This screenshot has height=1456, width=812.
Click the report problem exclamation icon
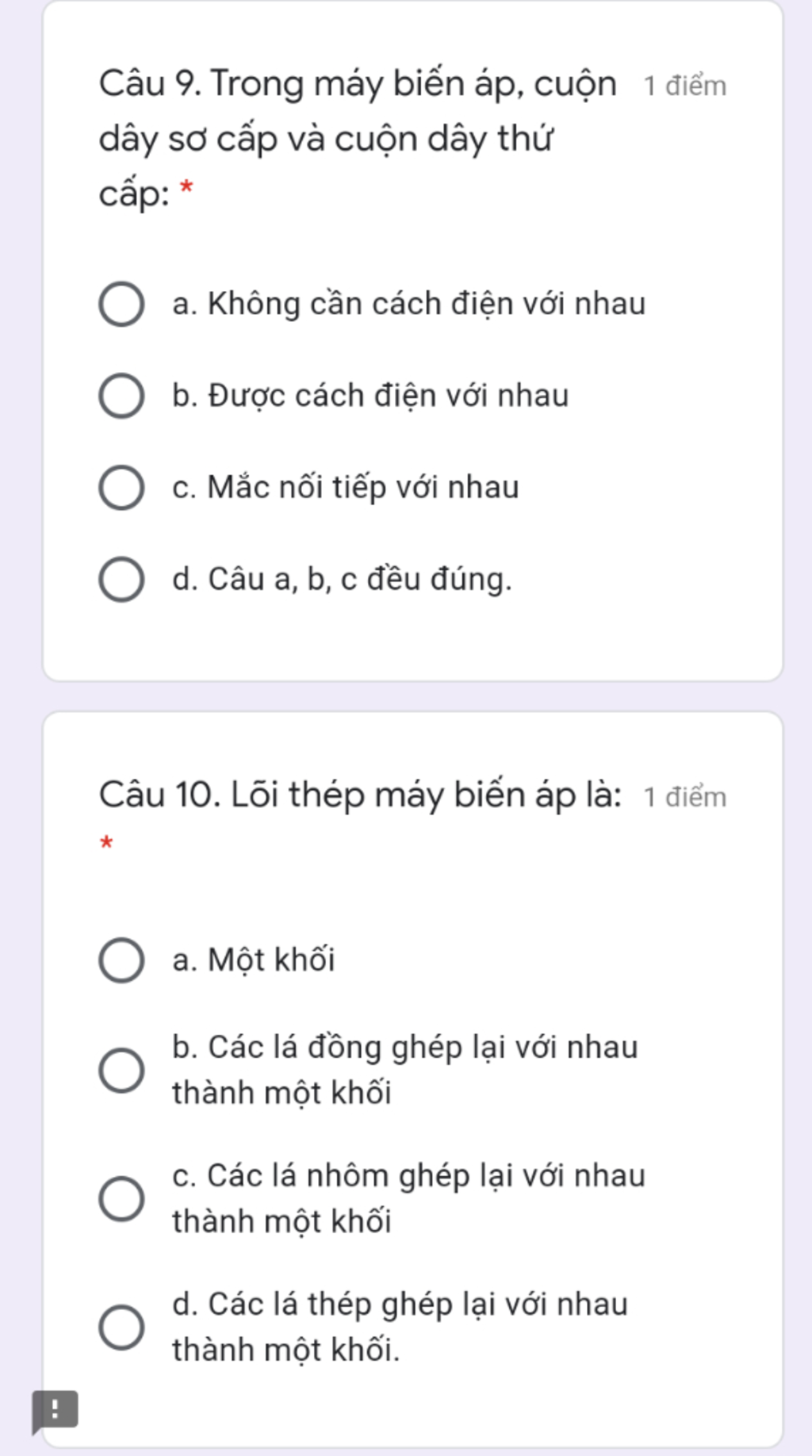pyautogui.click(x=55, y=1411)
